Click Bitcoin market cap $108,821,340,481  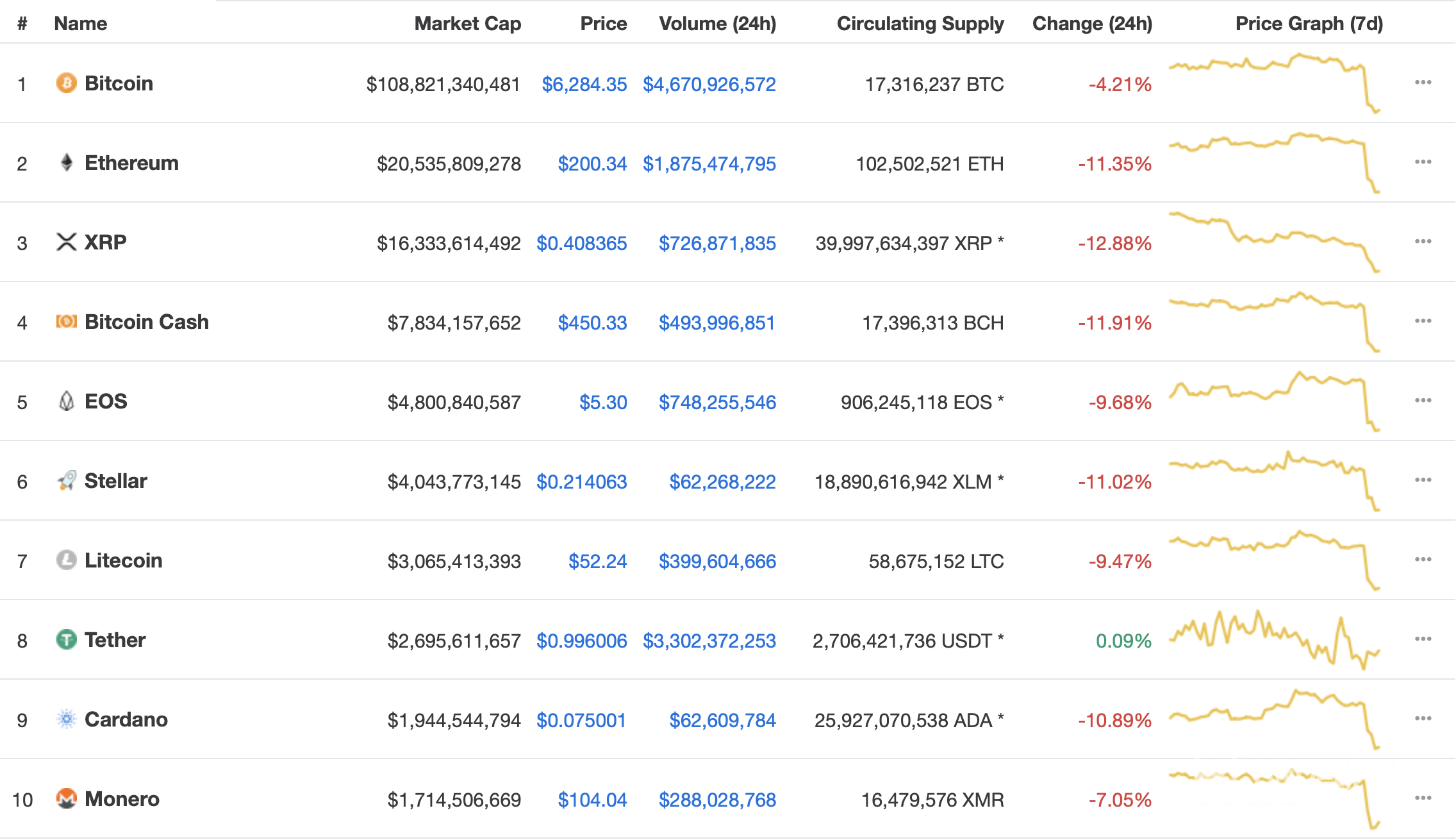point(443,84)
